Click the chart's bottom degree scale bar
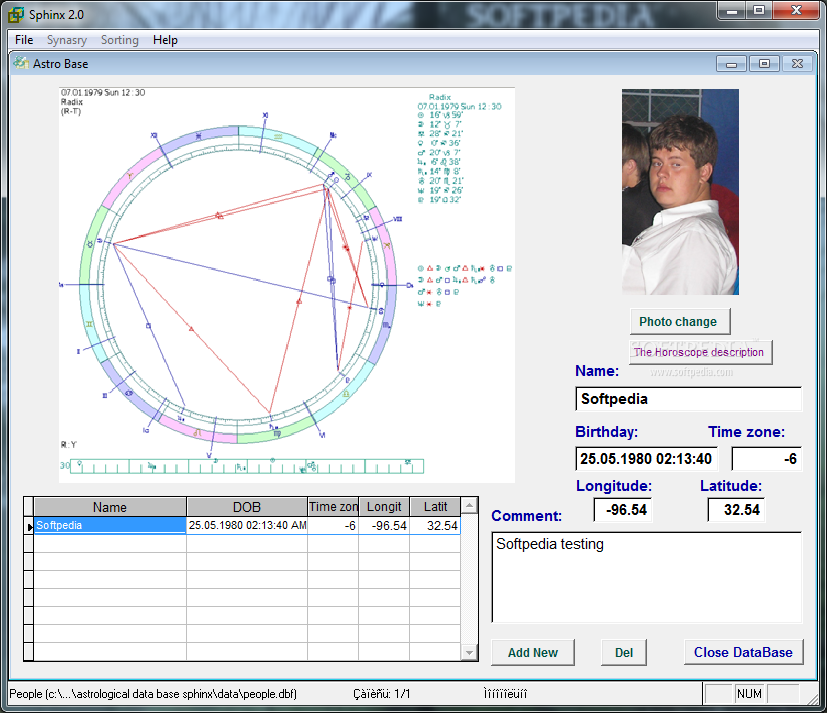The image size is (827, 713). 247,466
